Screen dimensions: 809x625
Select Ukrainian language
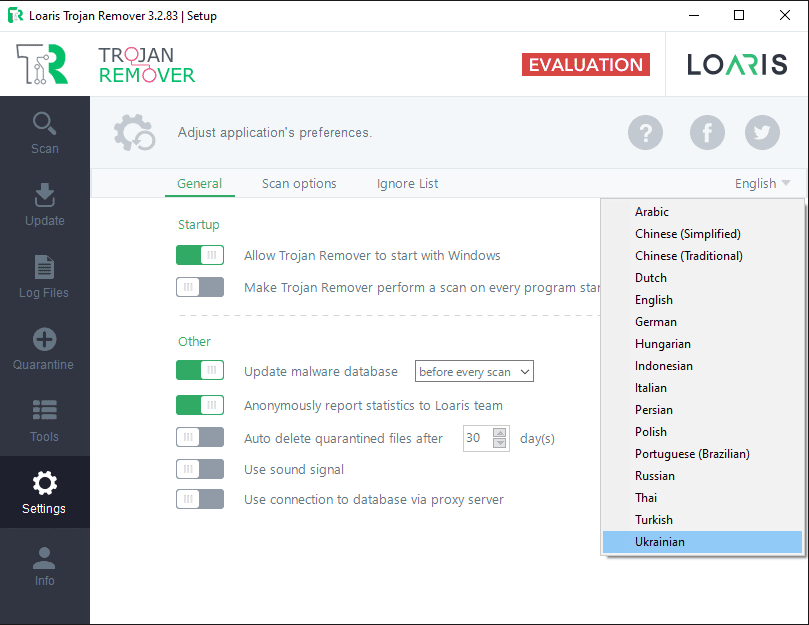(x=702, y=542)
